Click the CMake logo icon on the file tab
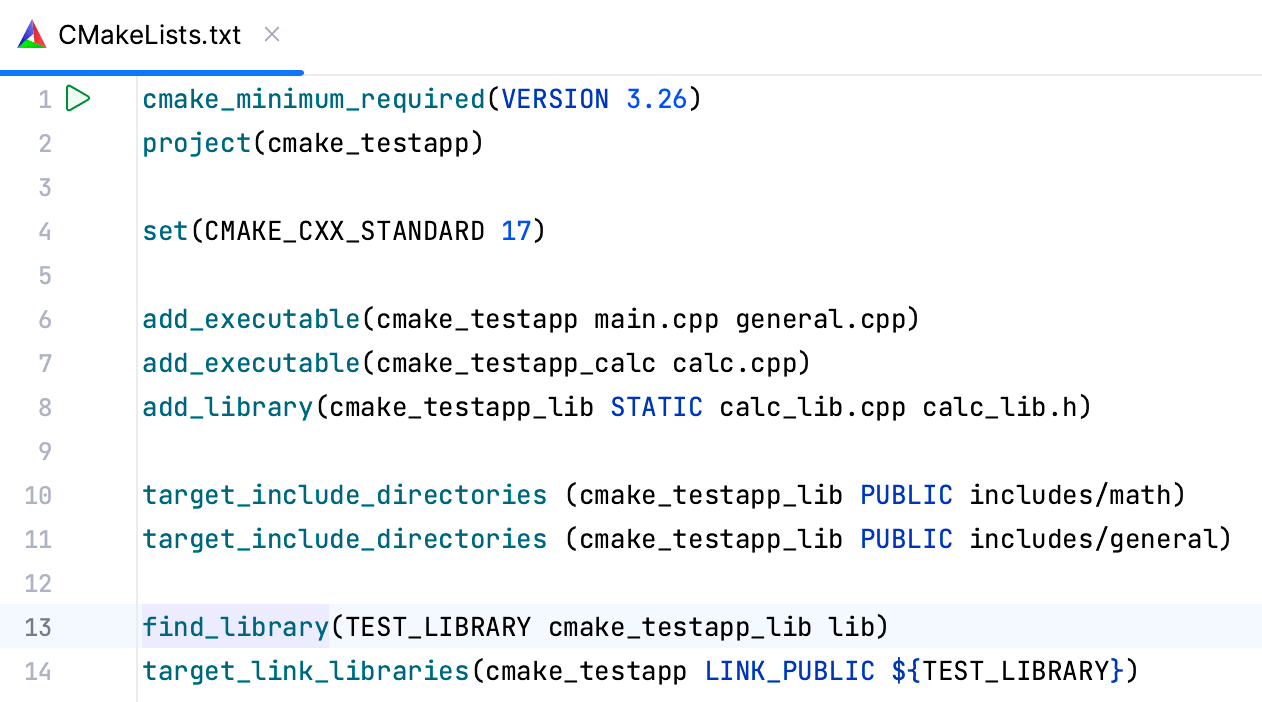This screenshot has height=702, width=1262. 32,34
